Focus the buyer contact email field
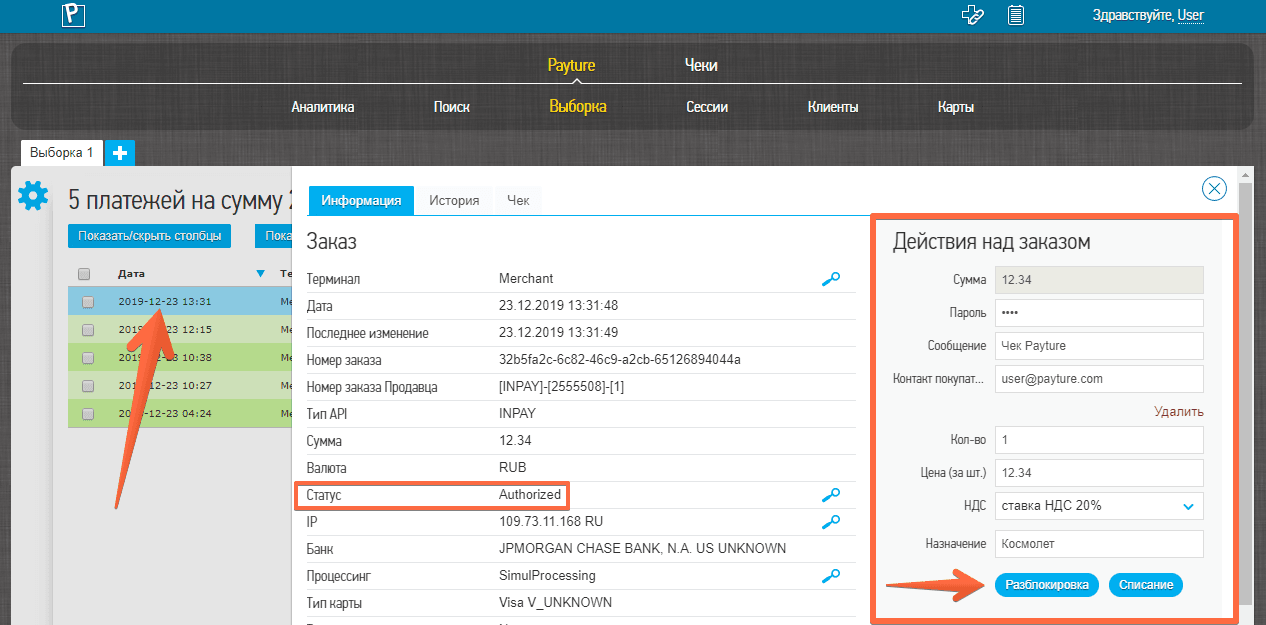The image size is (1266, 625). pos(1099,379)
